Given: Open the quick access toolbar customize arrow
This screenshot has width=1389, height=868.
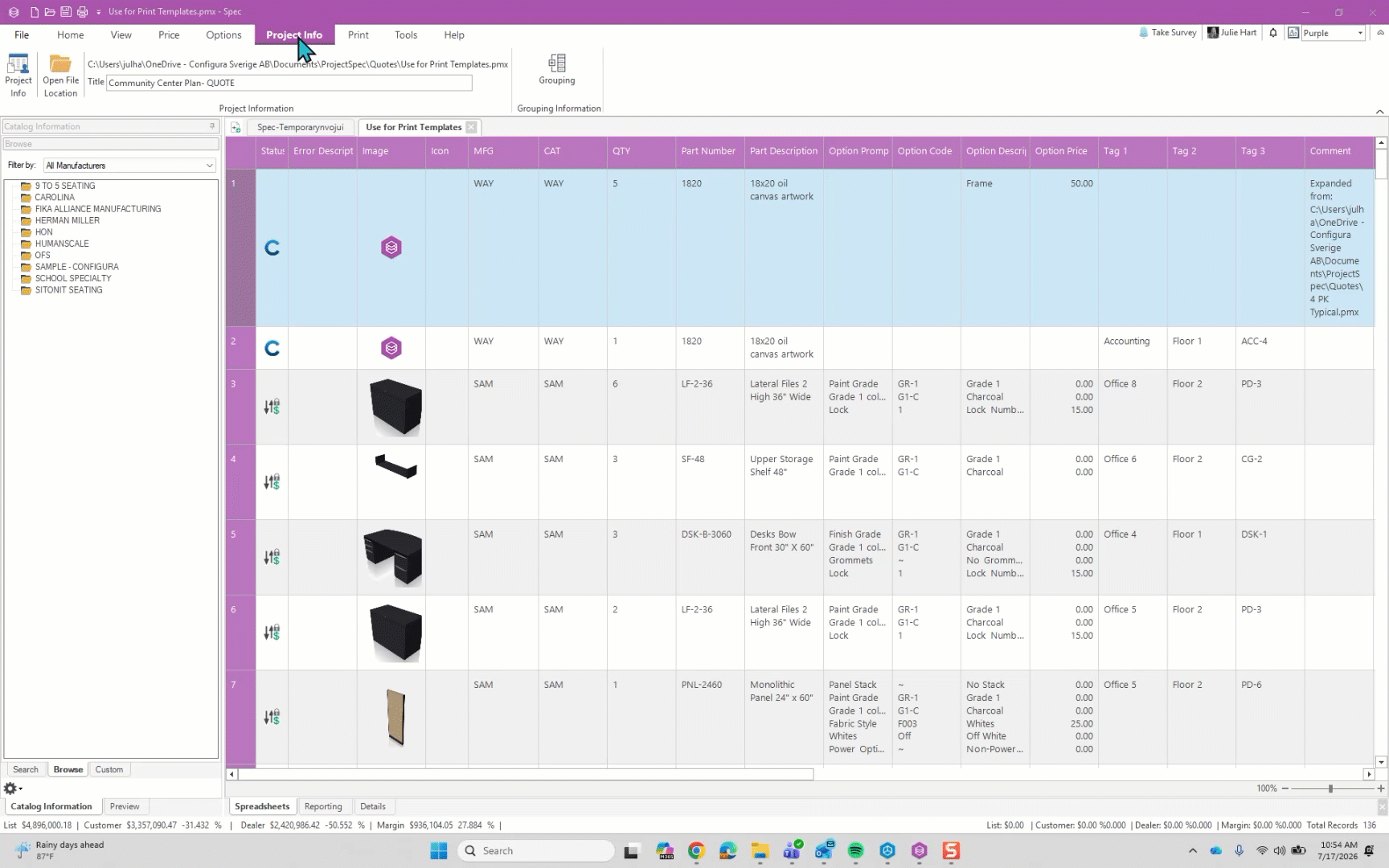Looking at the screenshot, I should [98, 12].
